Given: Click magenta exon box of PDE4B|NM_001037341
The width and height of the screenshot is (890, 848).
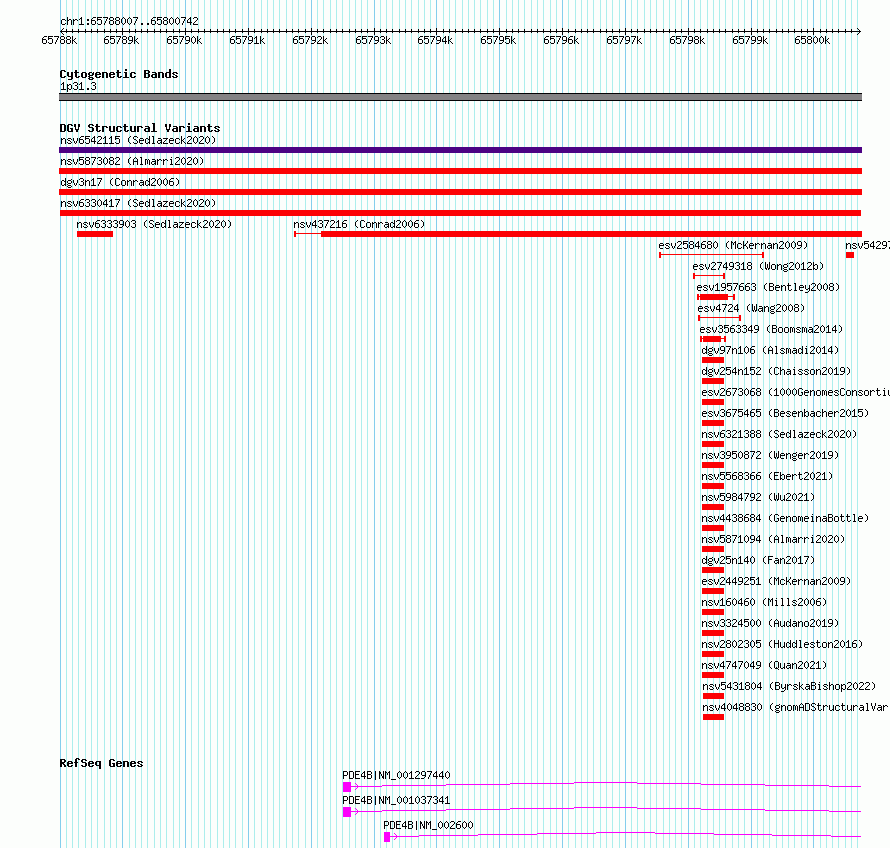Looking at the screenshot, I should click(347, 812).
